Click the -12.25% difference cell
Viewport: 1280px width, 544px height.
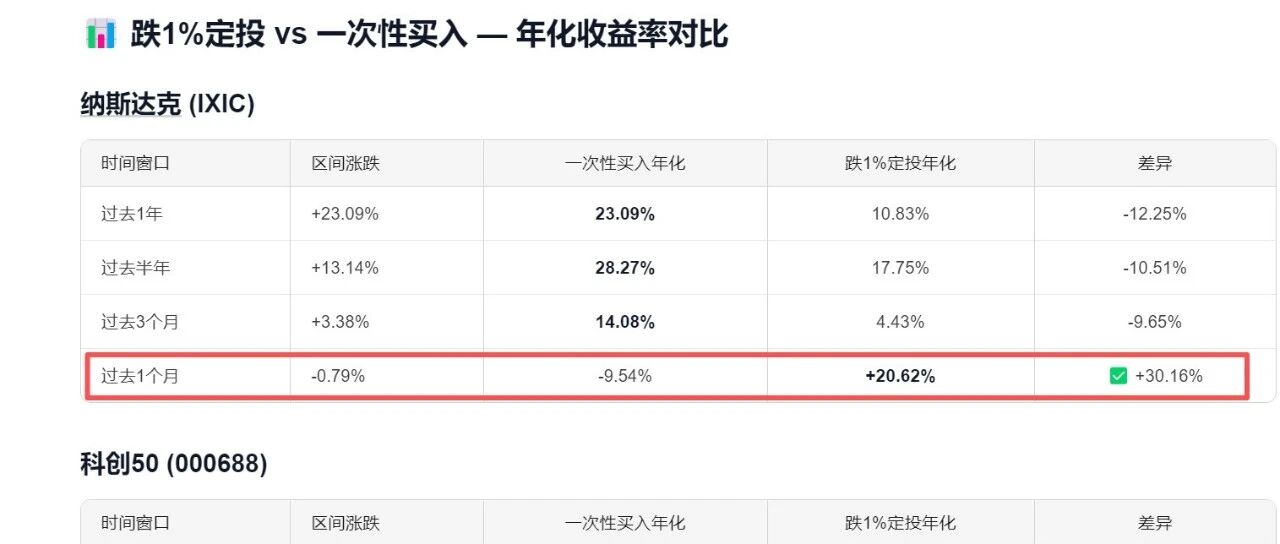coord(1155,214)
